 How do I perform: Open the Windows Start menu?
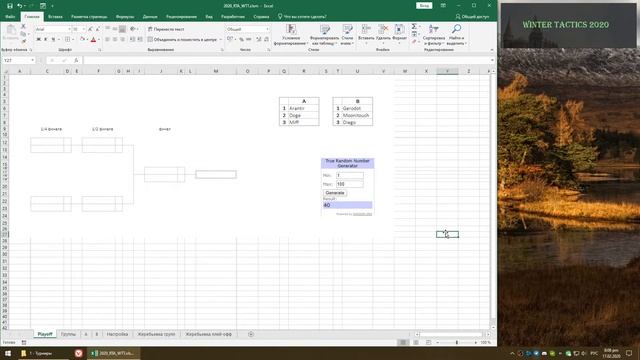coord(8,353)
